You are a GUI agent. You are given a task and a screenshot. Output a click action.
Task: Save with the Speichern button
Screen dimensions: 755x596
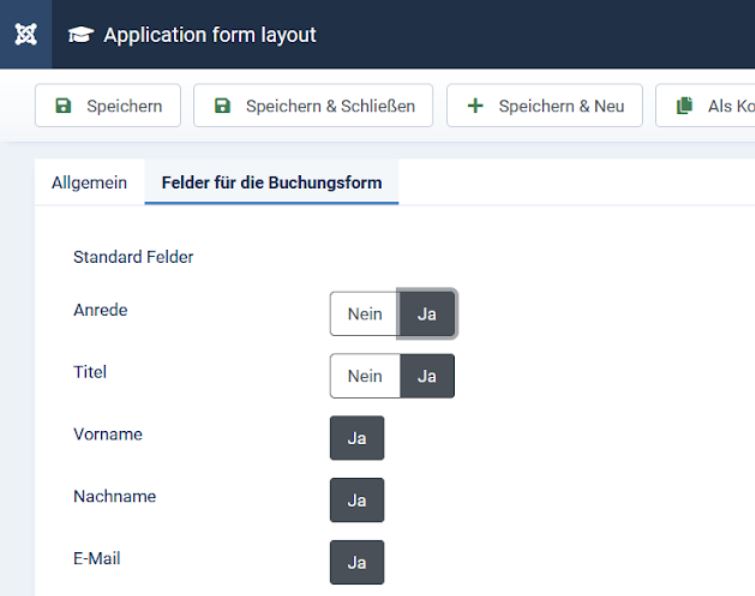[108, 105]
